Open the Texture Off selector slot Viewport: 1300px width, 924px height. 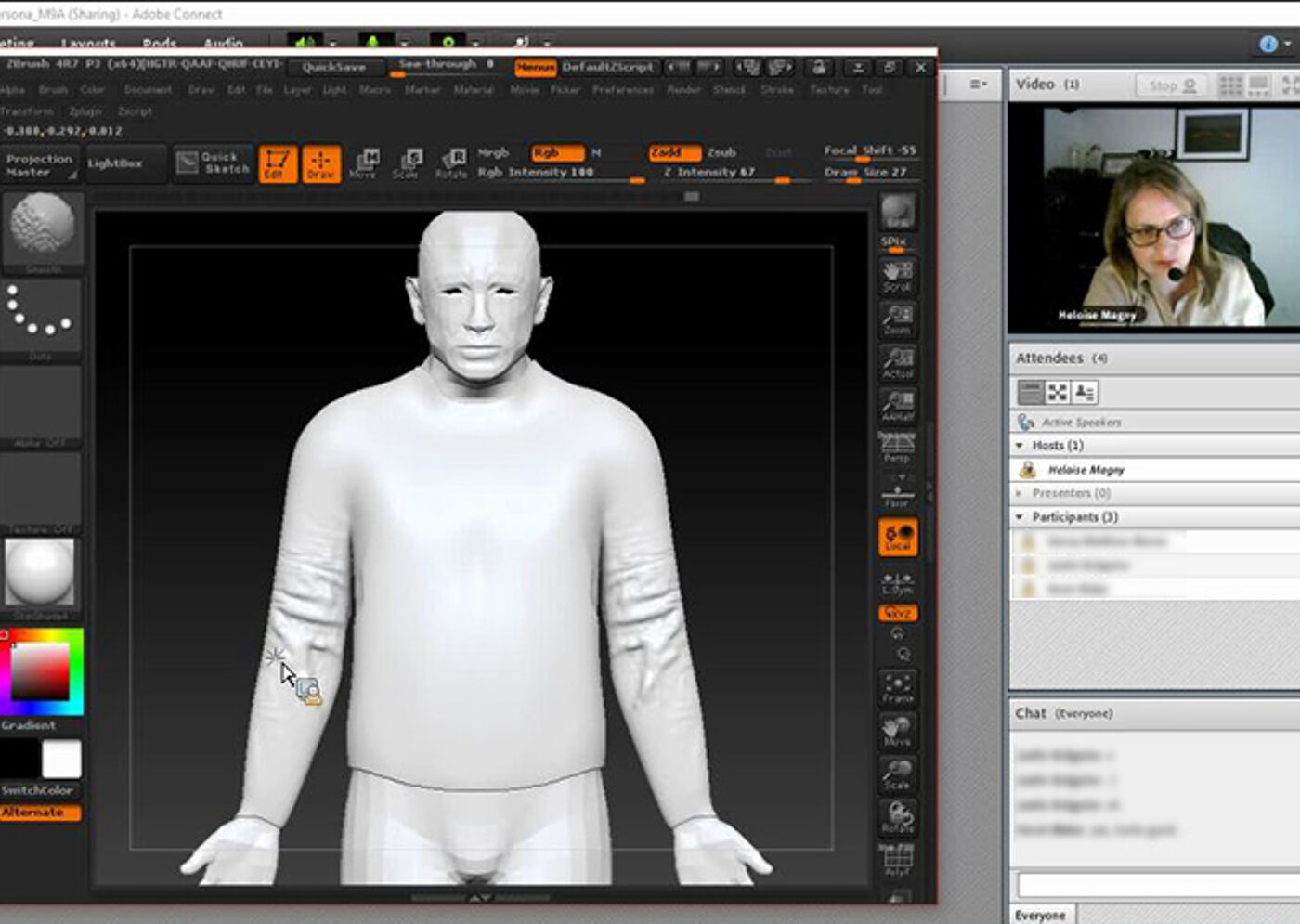click(41, 490)
